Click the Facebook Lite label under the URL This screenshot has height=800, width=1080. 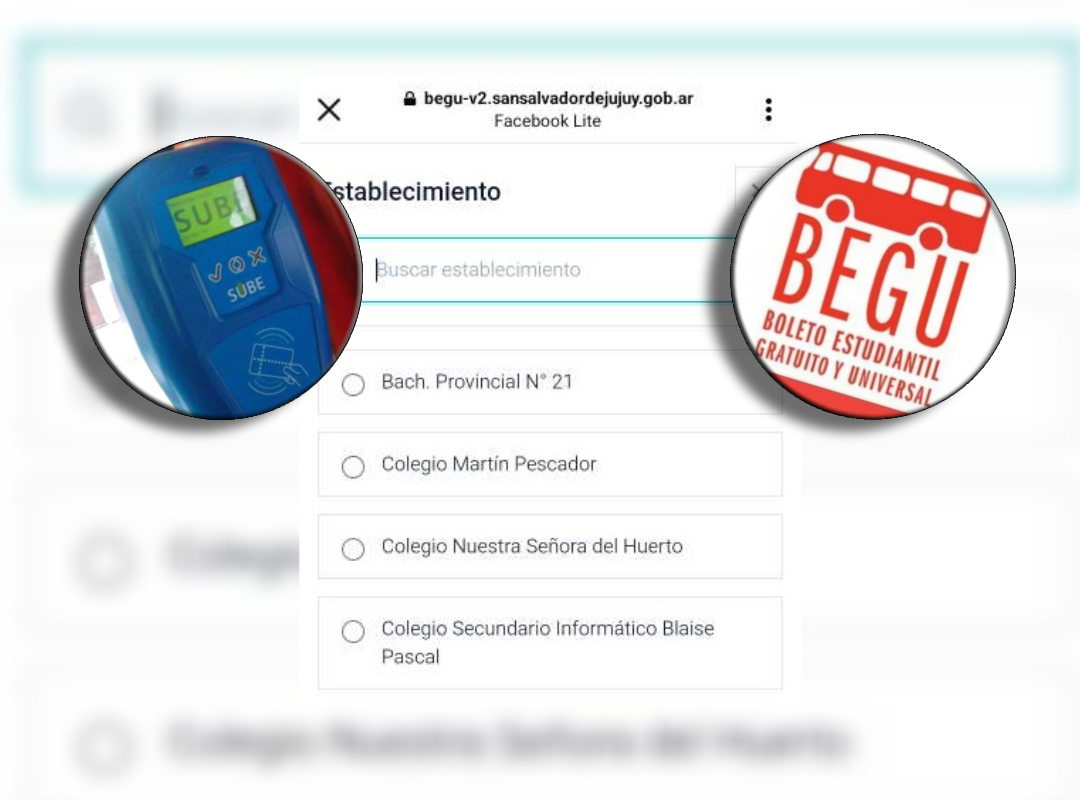tap(548, 121)
